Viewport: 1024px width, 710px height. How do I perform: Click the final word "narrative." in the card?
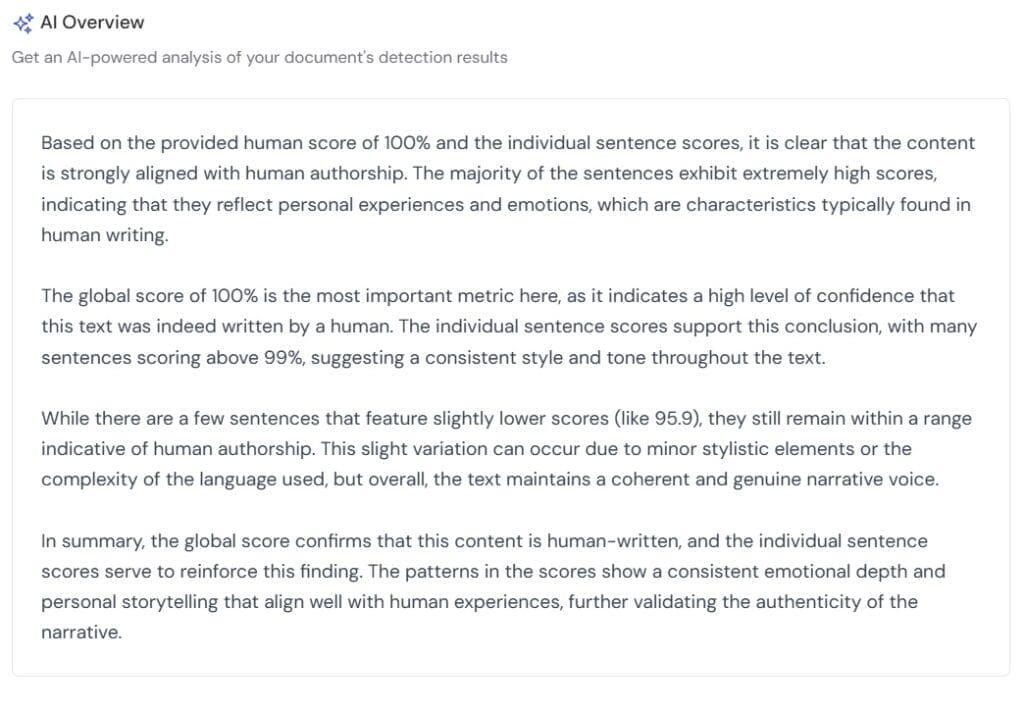(x=81, y=632)
